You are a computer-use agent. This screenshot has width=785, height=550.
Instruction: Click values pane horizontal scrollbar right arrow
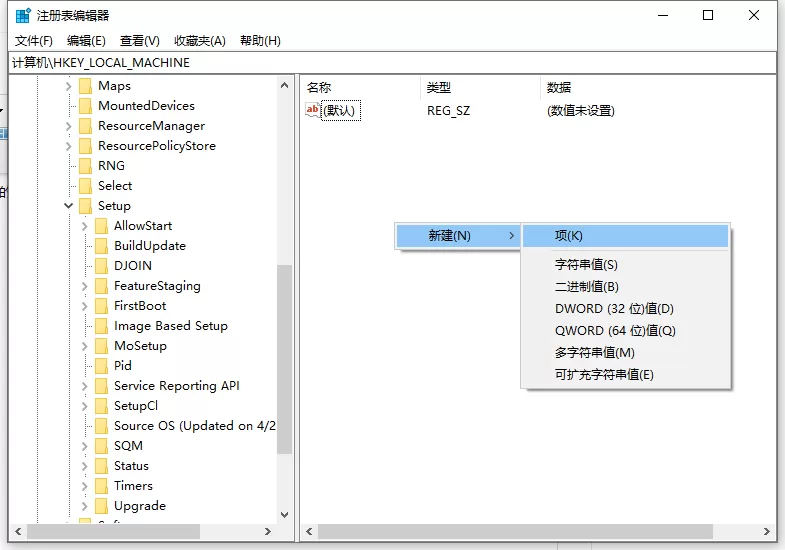(767, 531)
